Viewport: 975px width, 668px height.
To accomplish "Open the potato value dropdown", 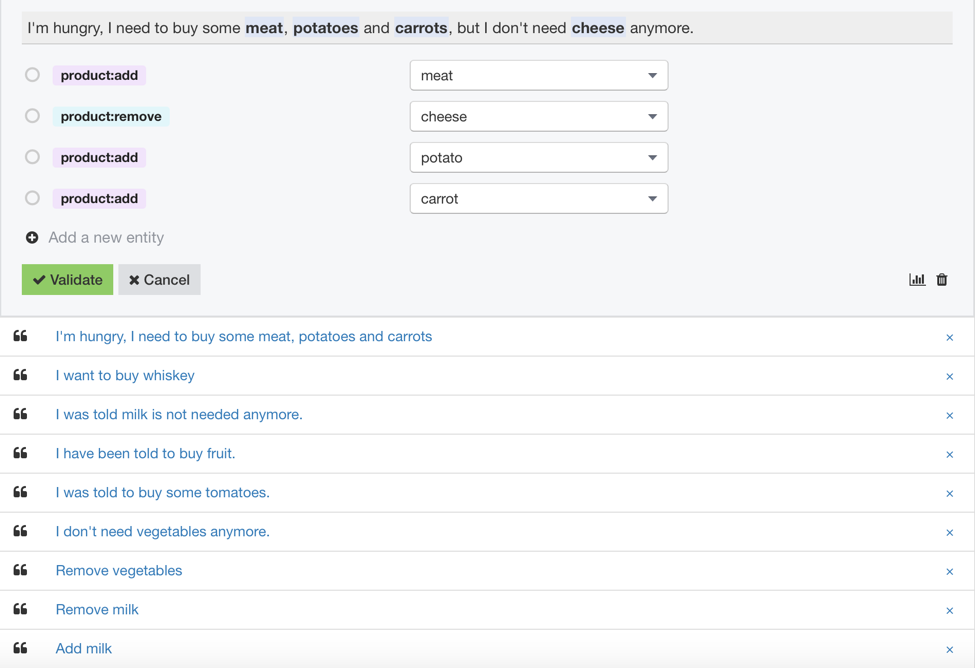I will (538, 157).
